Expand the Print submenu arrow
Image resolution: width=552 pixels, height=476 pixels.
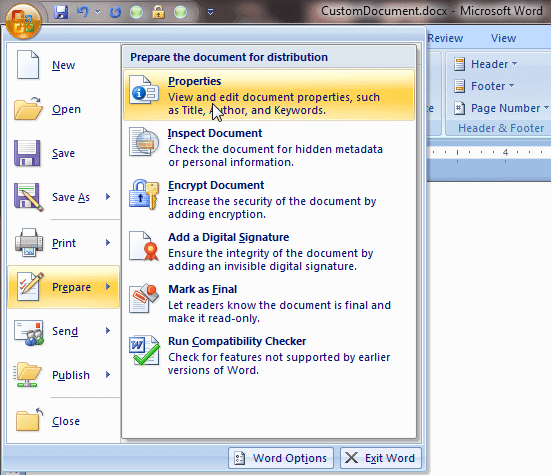pos(108,243)
